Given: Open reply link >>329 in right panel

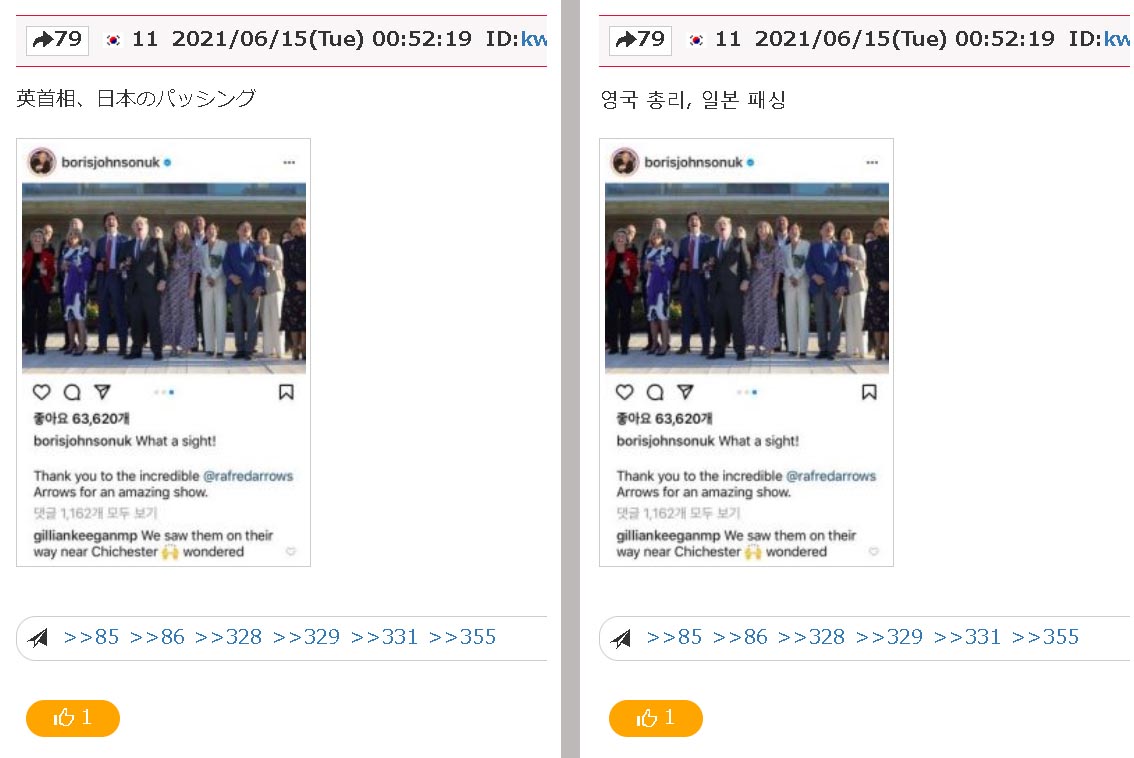Looking at the screenshot, I should coord(889,637).
